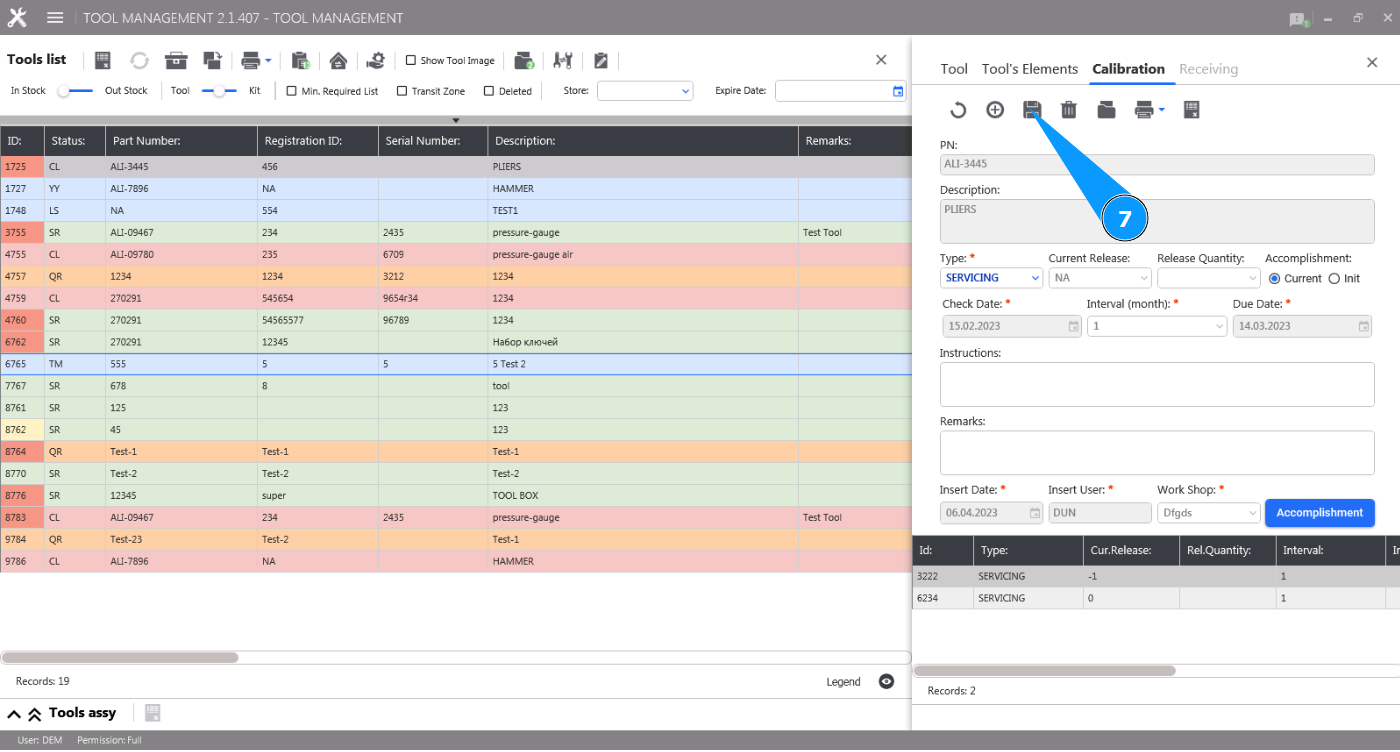The width and height of the screenshot is (1400, 752).
Task: Switch to the Tool tab
Action: (954, 69)
